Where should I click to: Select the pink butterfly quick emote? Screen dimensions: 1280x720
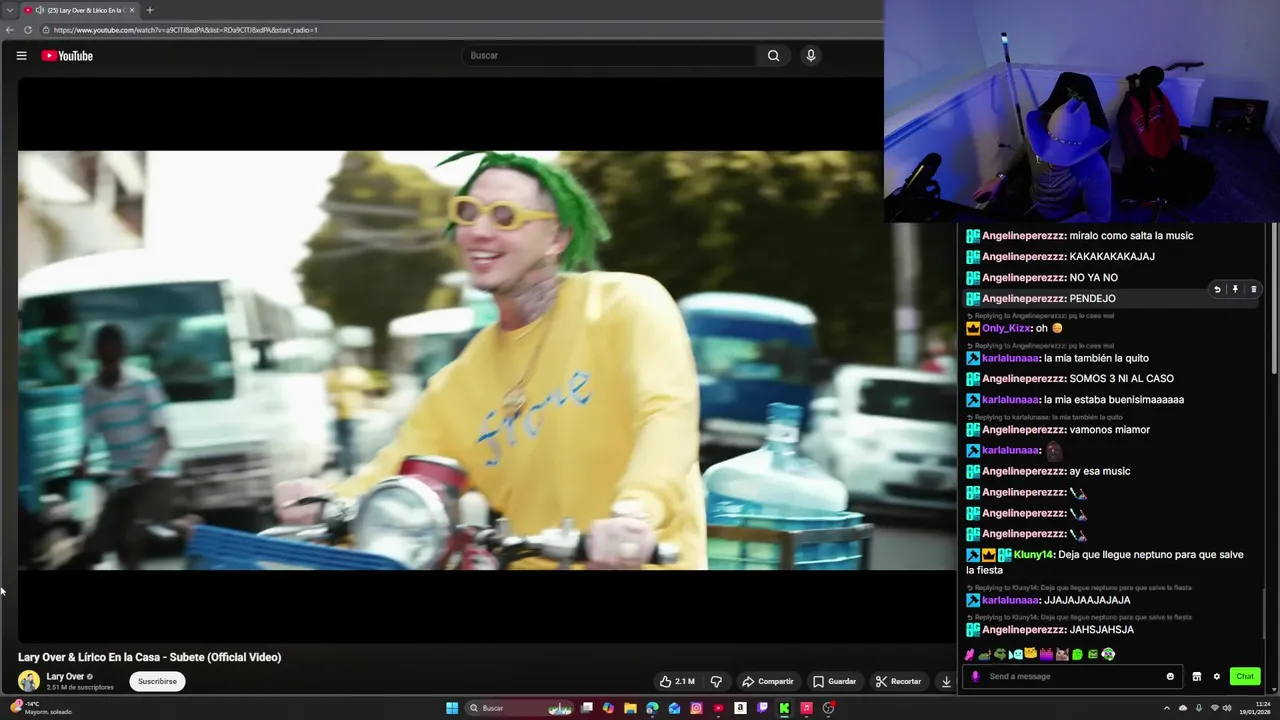[969, 654]
